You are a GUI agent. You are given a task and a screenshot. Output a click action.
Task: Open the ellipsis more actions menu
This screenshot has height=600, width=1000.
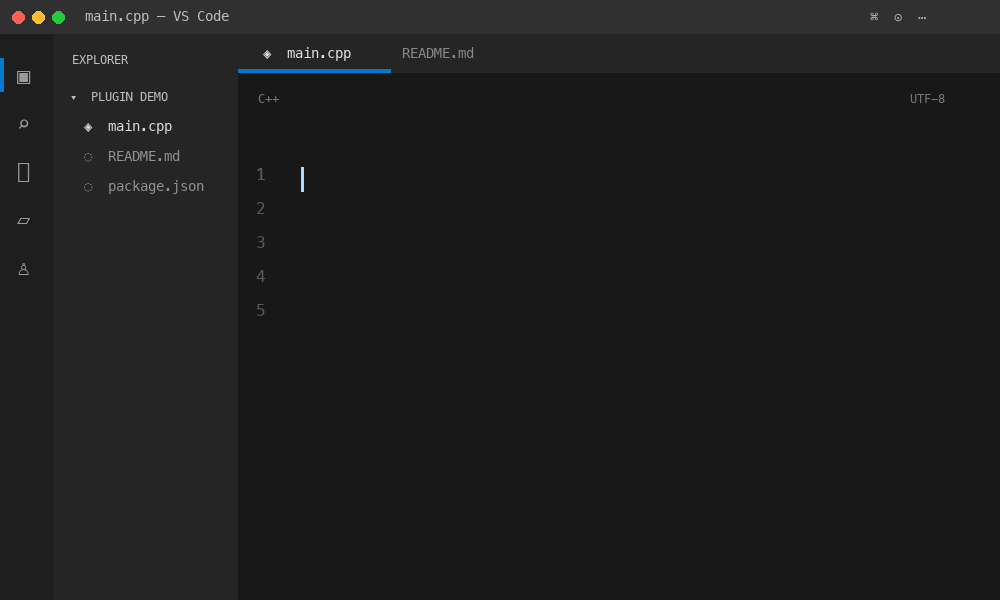pos(922,17)
